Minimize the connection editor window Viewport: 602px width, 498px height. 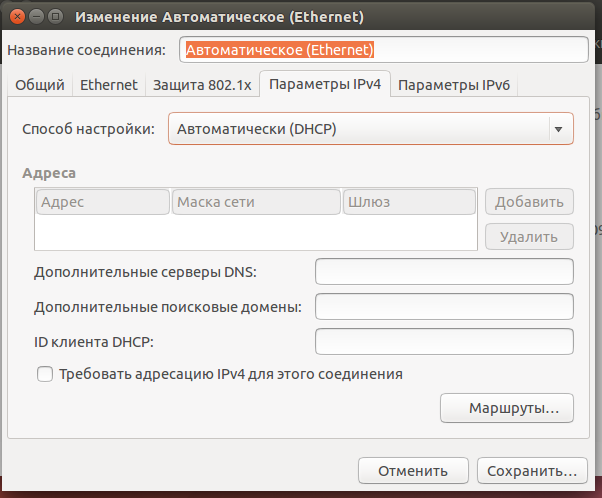click(35, 17)
